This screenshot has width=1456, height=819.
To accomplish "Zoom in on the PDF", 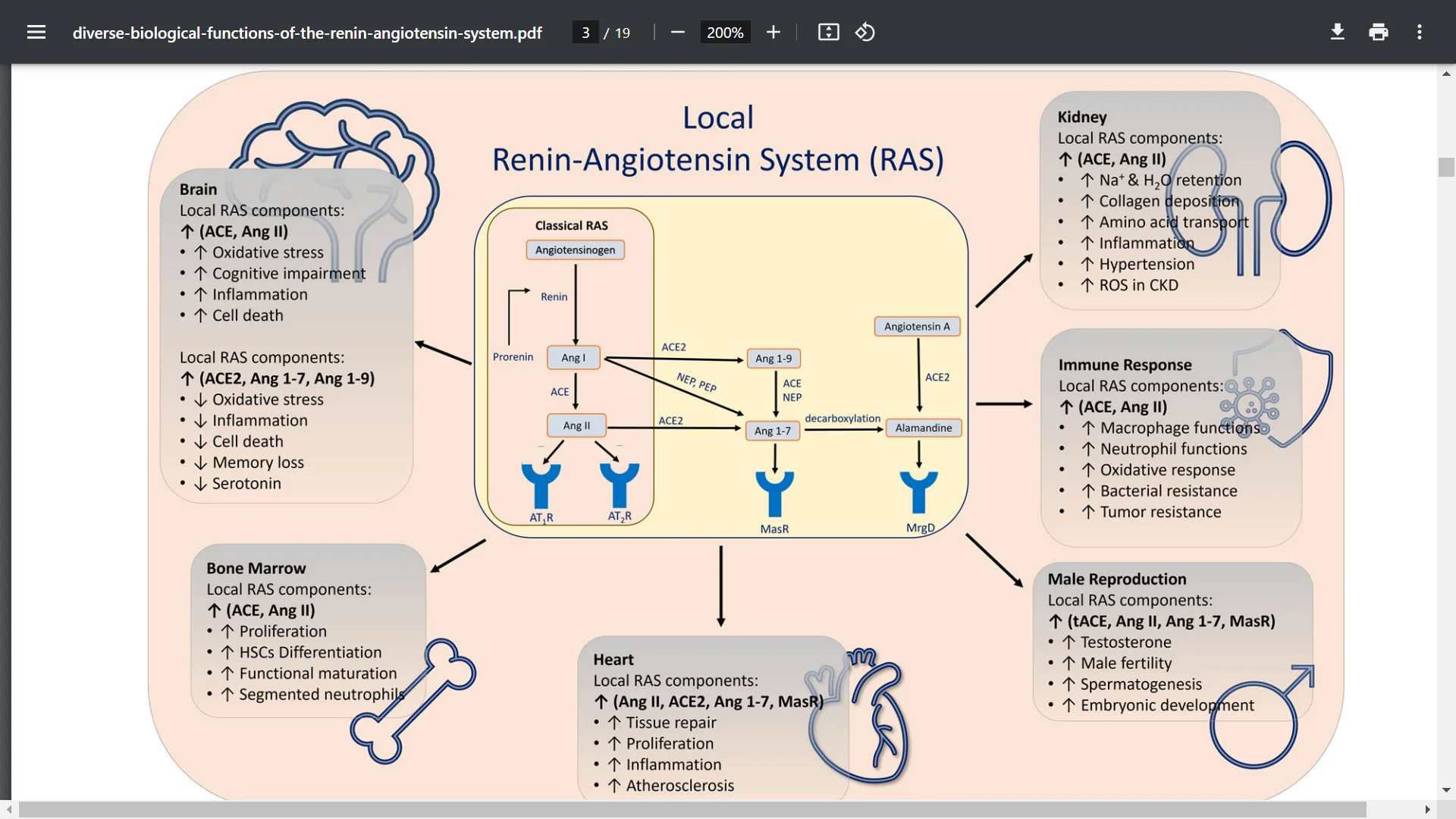I will coord(773,32).
